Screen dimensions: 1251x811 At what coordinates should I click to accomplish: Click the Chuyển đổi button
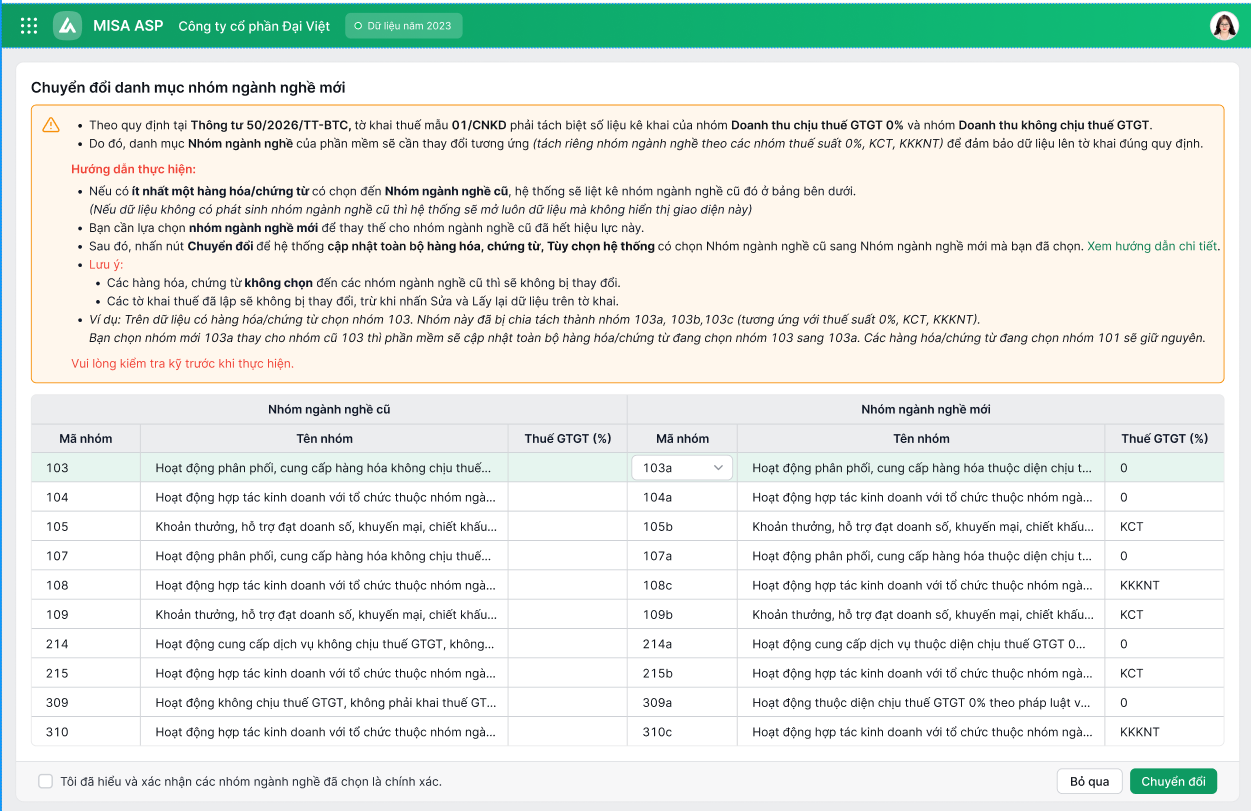click(x=1173, y=781)
